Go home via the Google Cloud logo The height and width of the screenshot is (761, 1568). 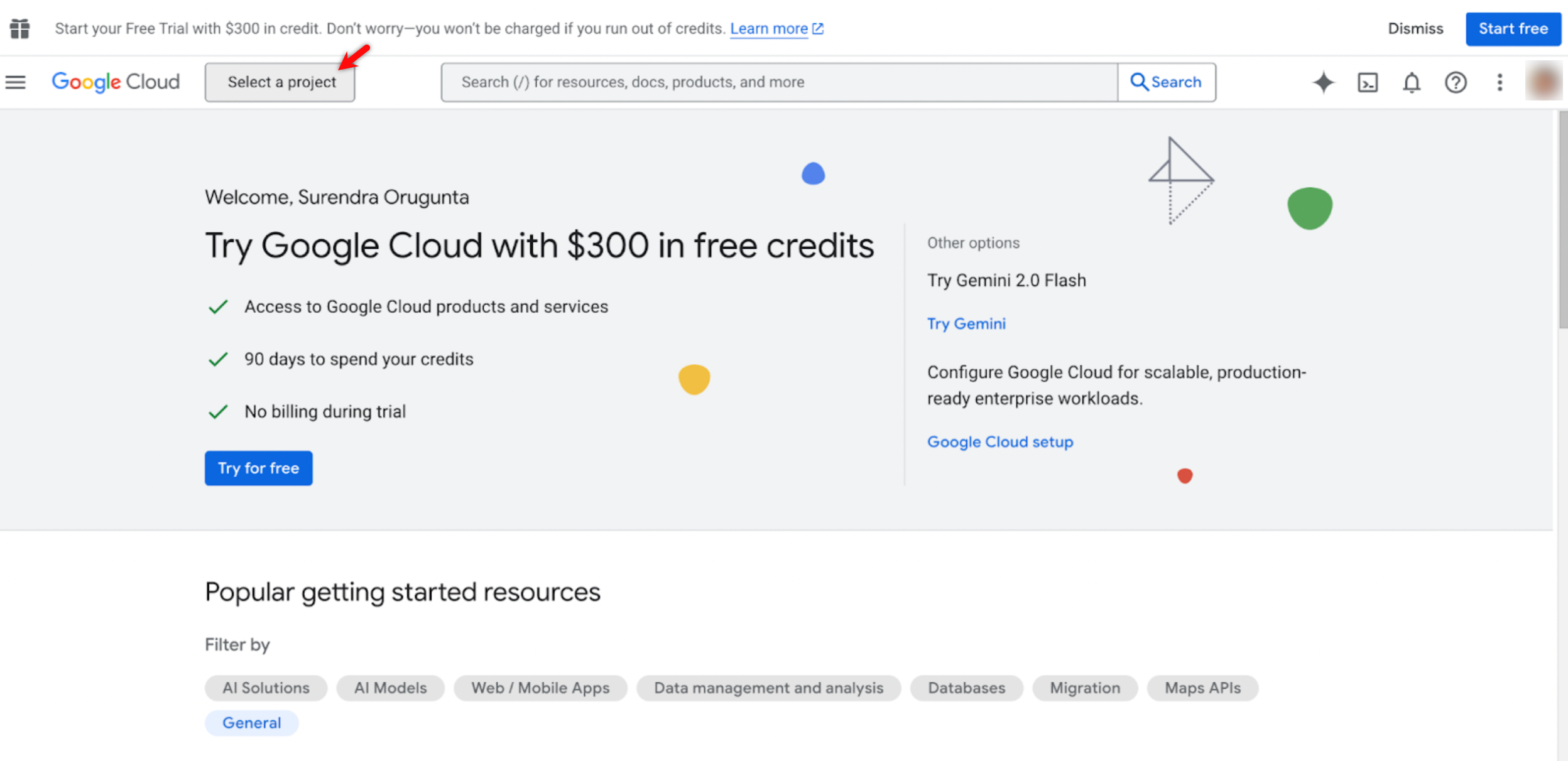[x=116, y=82]
